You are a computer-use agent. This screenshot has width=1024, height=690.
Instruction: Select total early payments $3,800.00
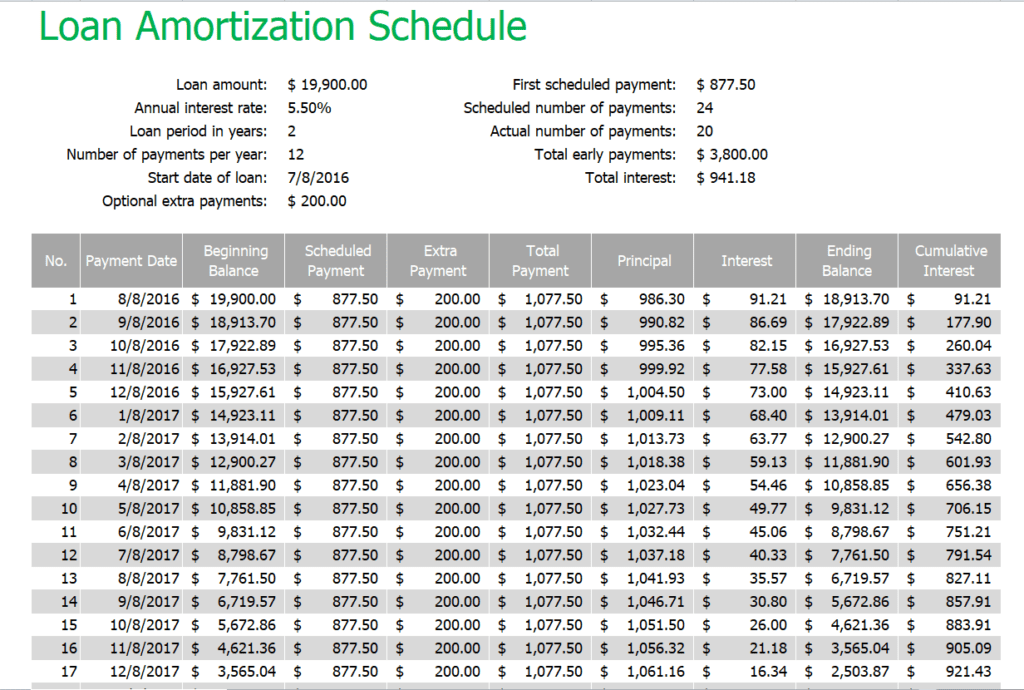[732, 155]
